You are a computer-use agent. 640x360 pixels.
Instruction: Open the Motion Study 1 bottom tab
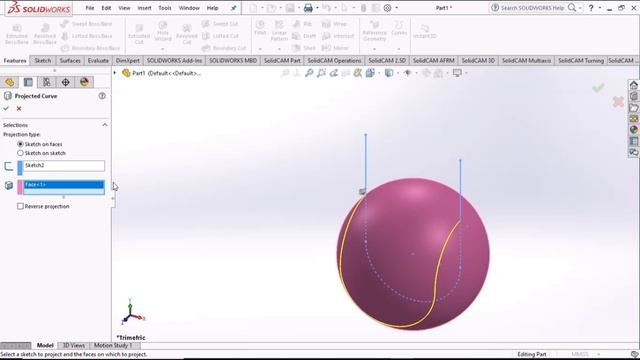(x=113, y=345)
